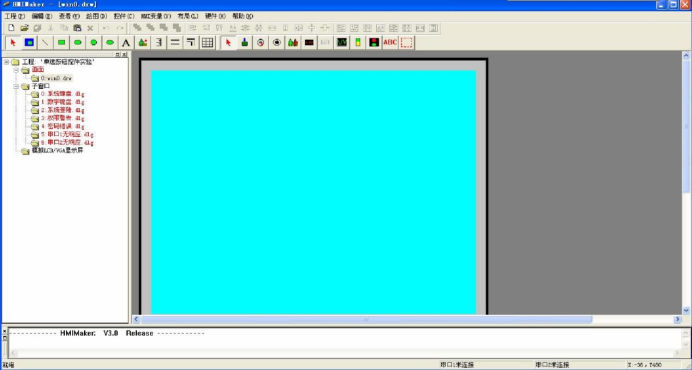Select the green Rectangle drawing tool
The image size is (692, 370).
(61, 42)
